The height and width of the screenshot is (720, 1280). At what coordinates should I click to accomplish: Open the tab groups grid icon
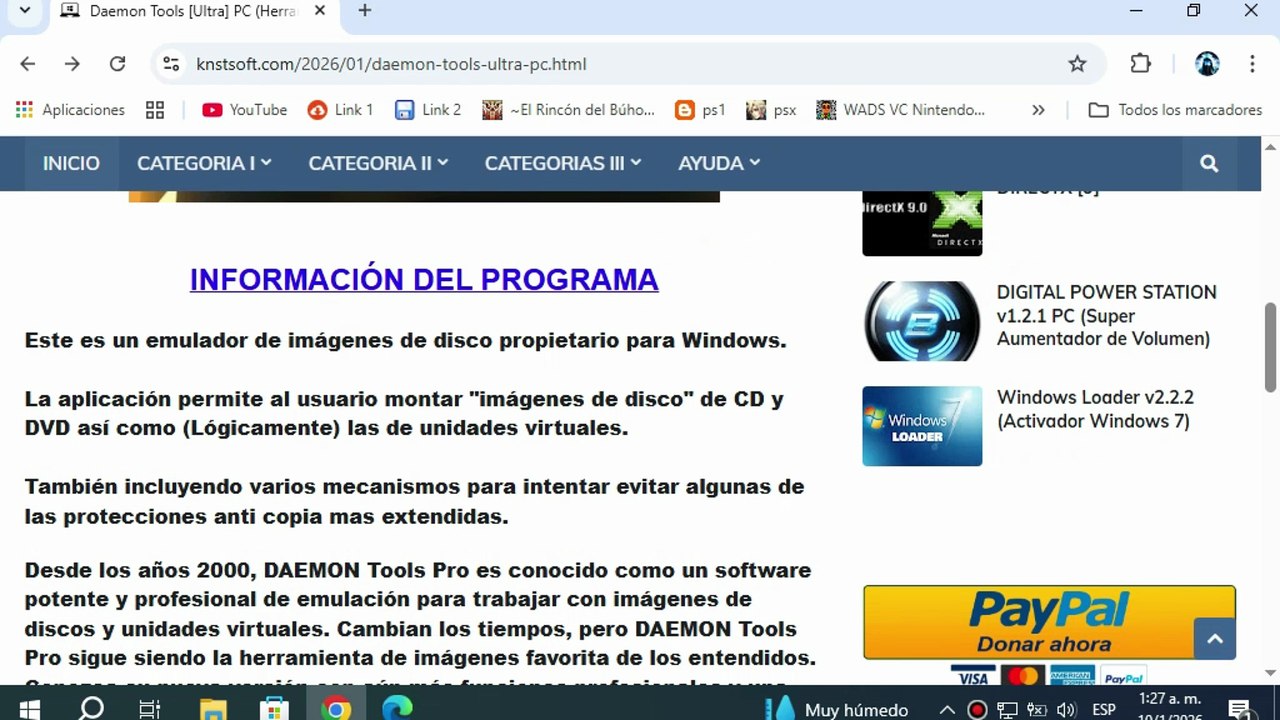[155, 110]
